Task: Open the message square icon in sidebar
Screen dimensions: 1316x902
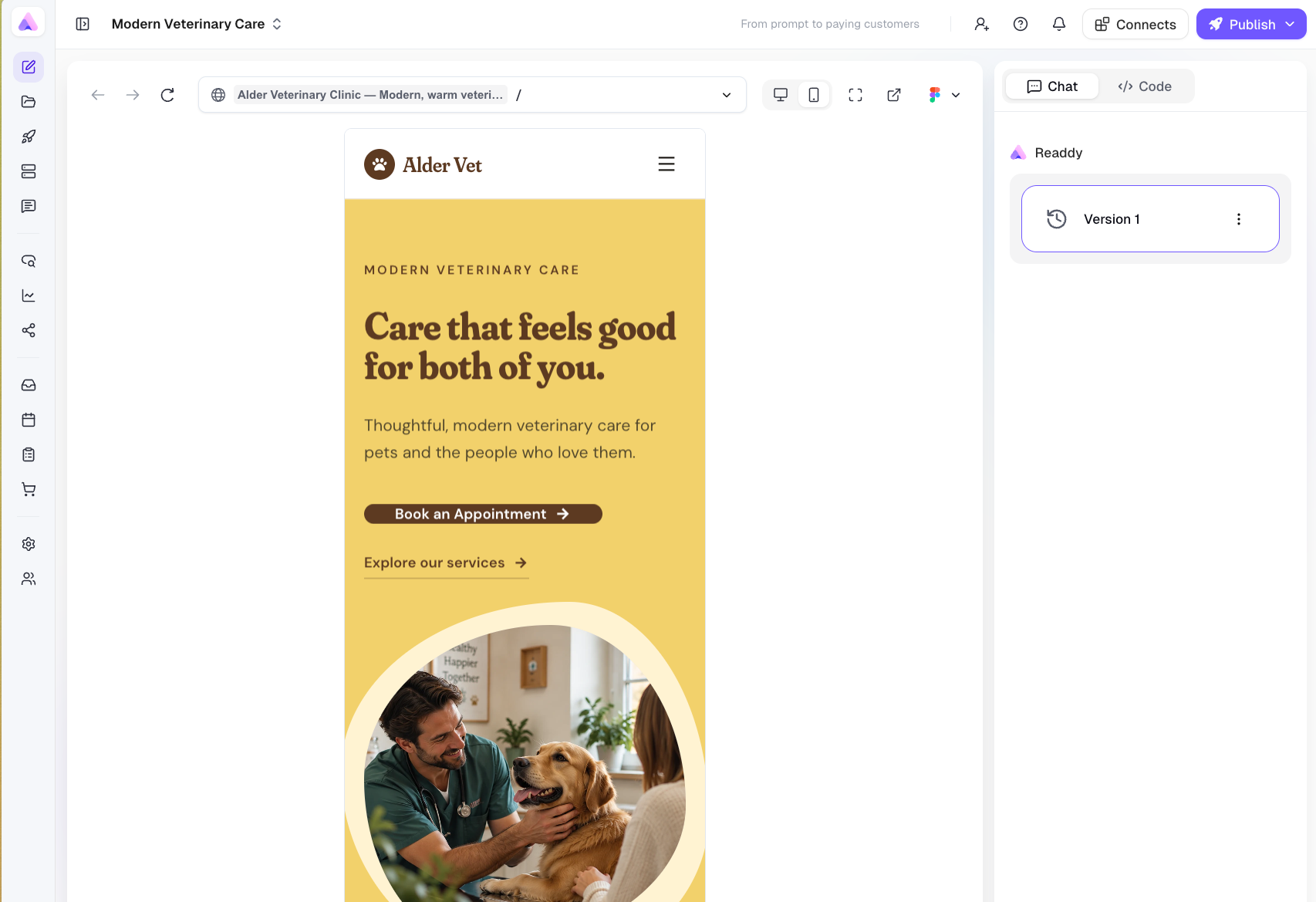Action: [29, 206]
